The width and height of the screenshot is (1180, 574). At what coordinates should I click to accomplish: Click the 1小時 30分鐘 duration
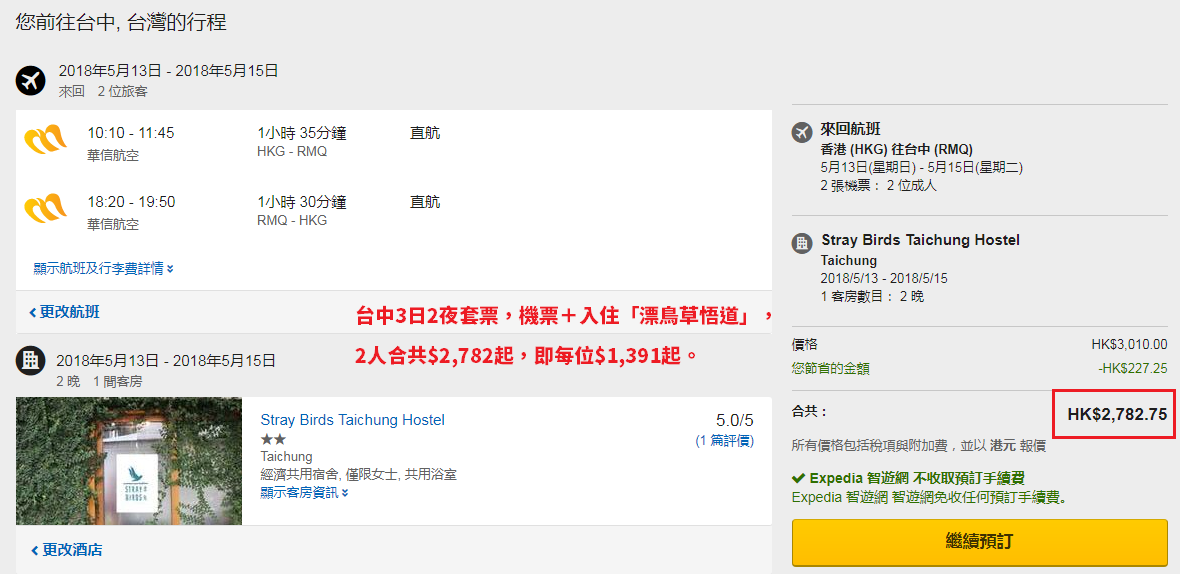302,202
